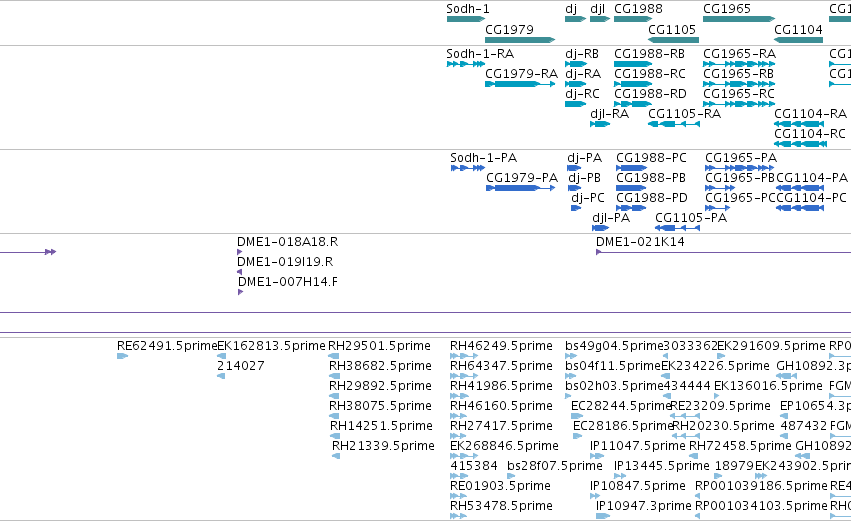Select the Sodh-1 gene arrow

(x=466, y=19)
